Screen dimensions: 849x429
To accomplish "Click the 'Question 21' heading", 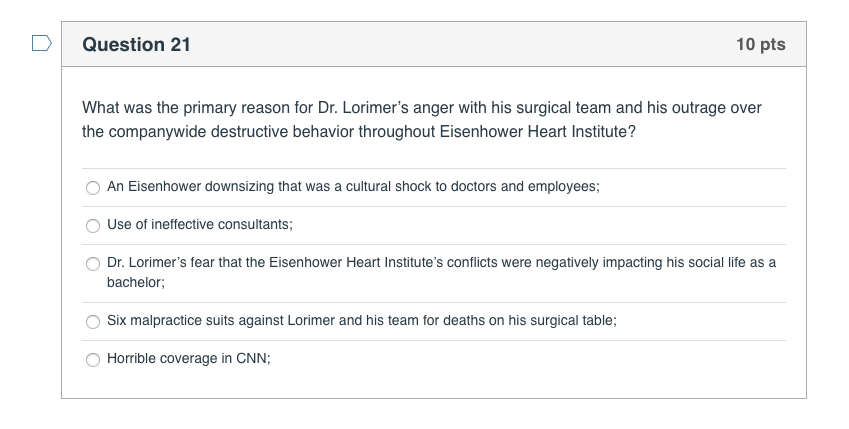I will click(137, 44).
